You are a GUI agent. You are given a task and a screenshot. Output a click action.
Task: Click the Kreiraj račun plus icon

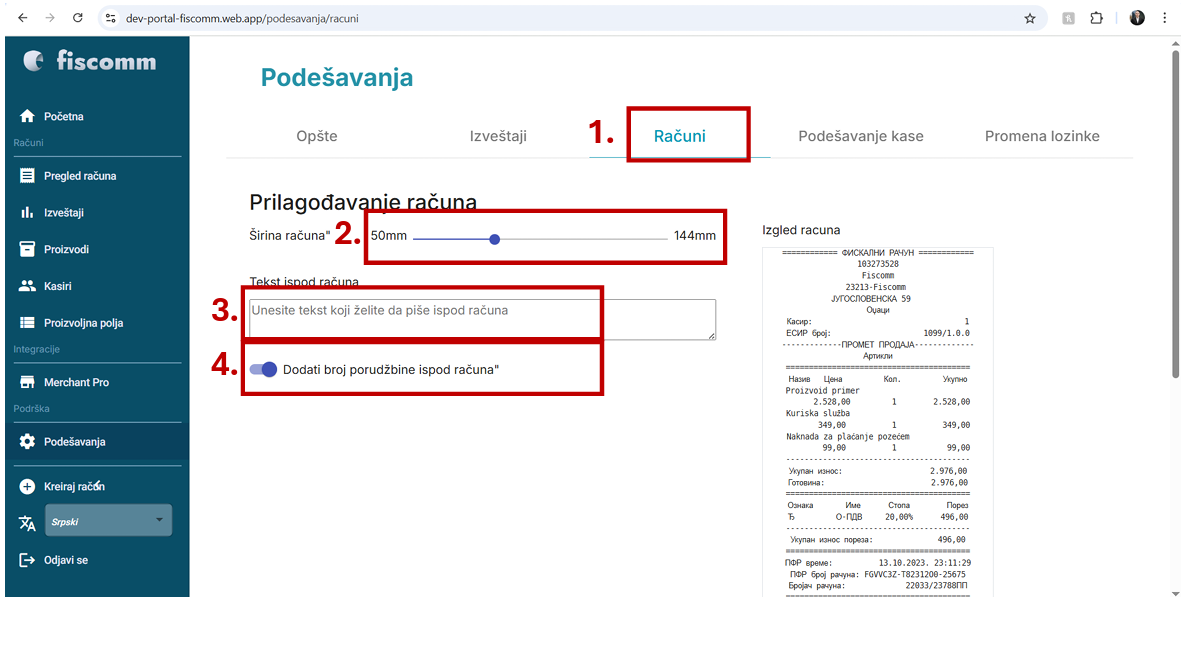[x=27, y=486]
